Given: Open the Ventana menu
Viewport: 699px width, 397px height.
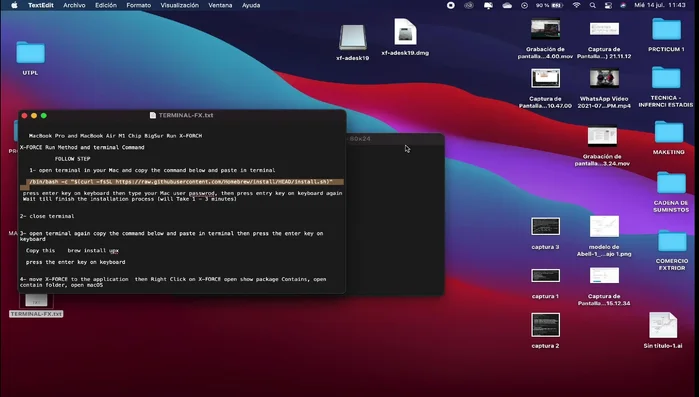Looking at the screenshot, I should 220,5.
